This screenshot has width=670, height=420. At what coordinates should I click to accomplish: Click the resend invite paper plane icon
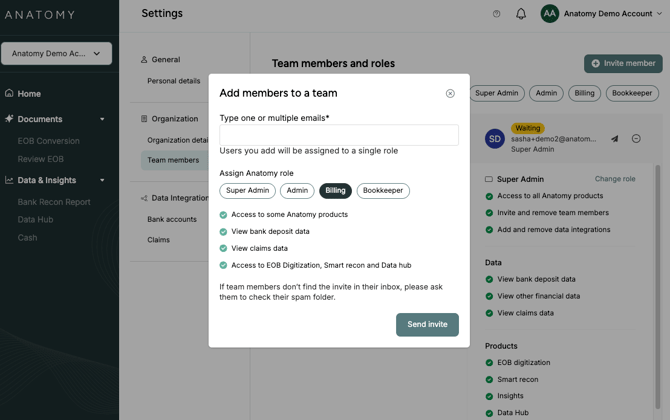(614, 139)
